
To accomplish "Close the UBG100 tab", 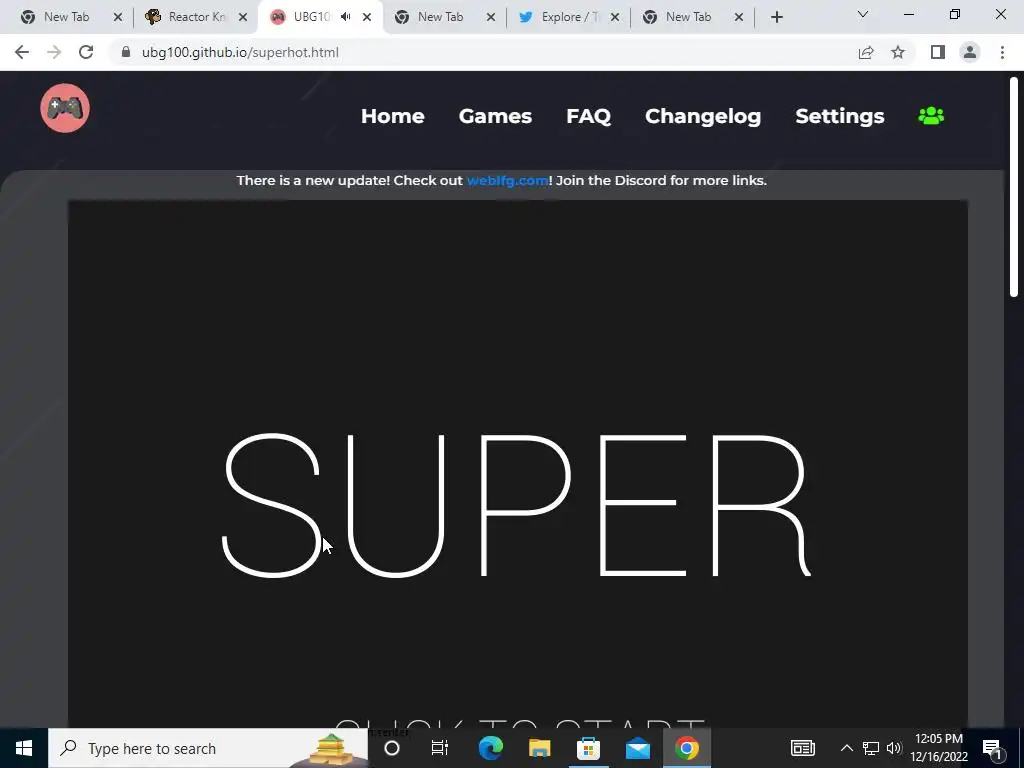I will 367,17.
